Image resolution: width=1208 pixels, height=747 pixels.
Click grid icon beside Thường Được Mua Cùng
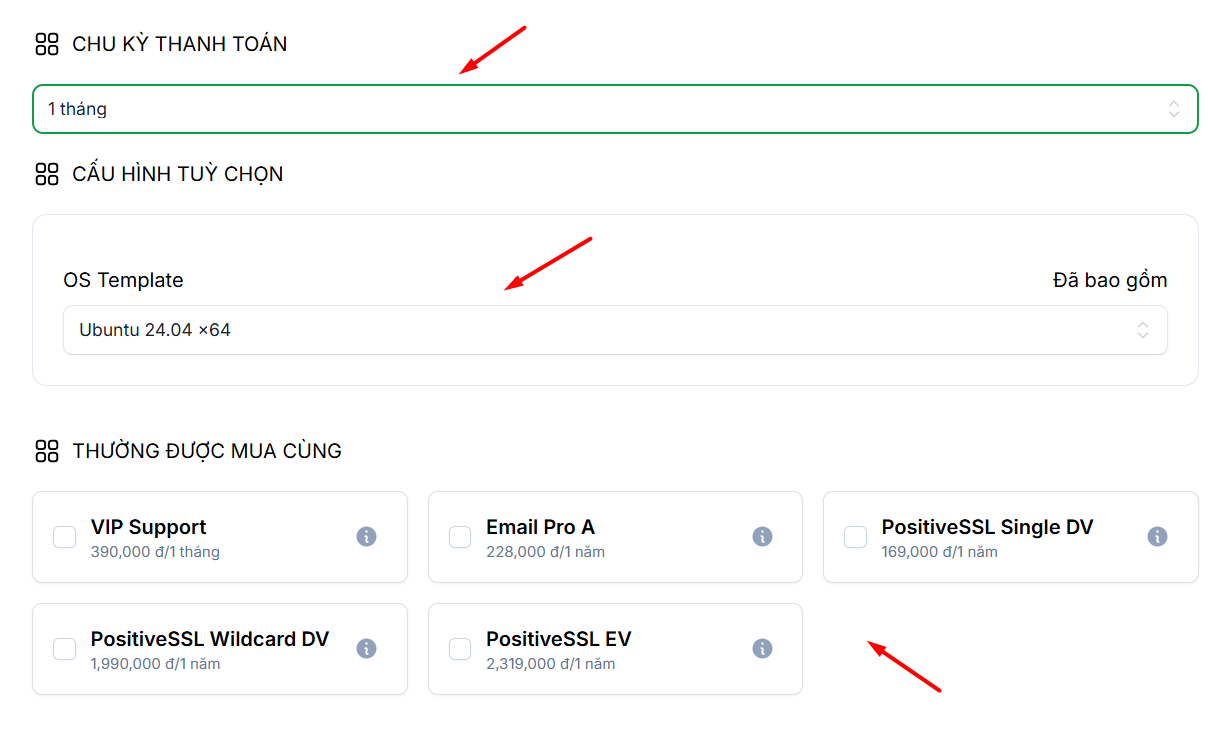point(47,451)
